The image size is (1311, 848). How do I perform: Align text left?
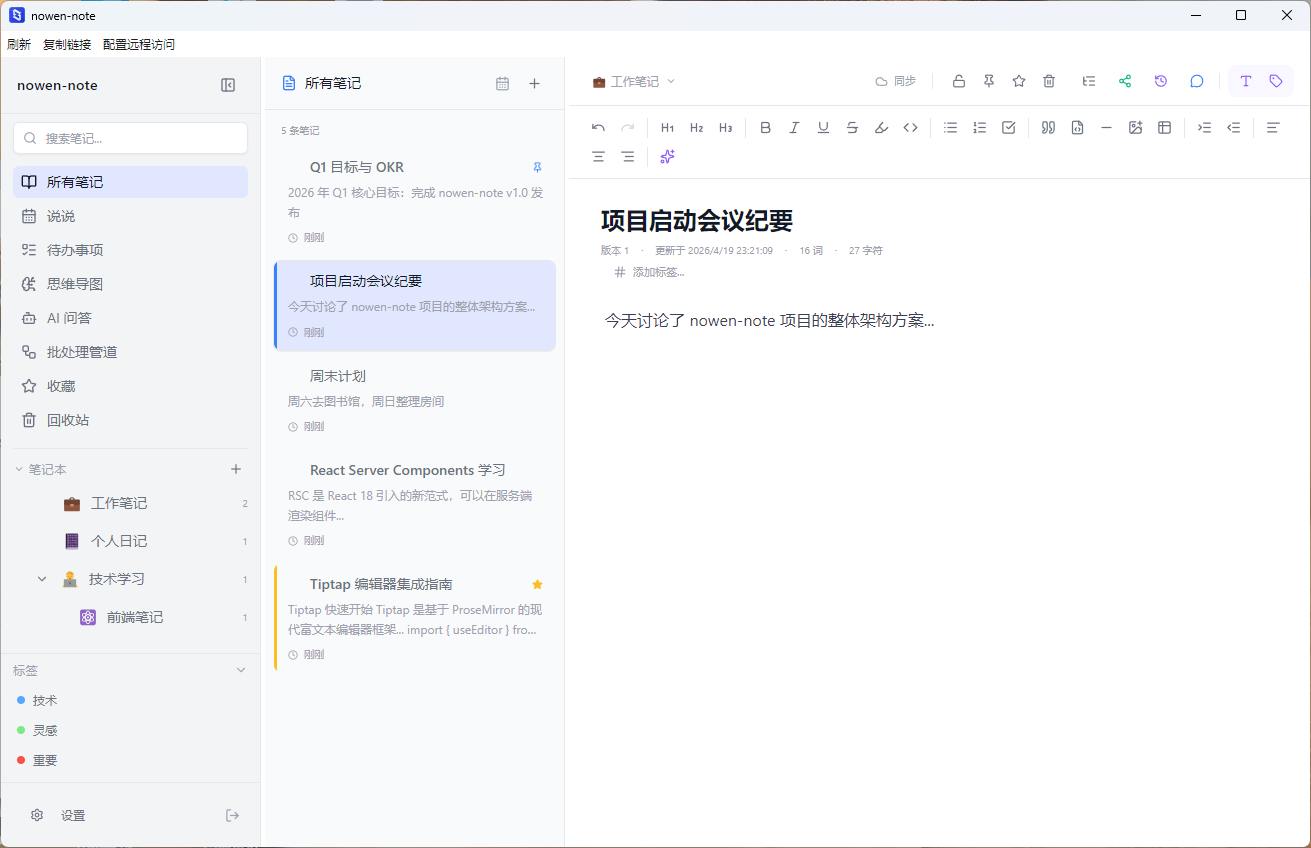(x=1273, y=128)
